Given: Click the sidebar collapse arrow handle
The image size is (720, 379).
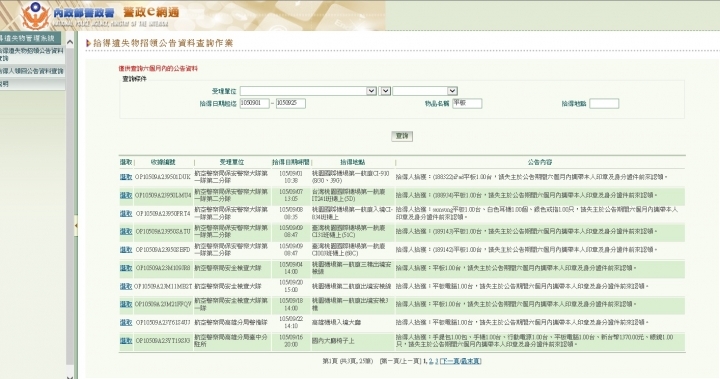Looking at the screenshot, I should click(76, 226).
